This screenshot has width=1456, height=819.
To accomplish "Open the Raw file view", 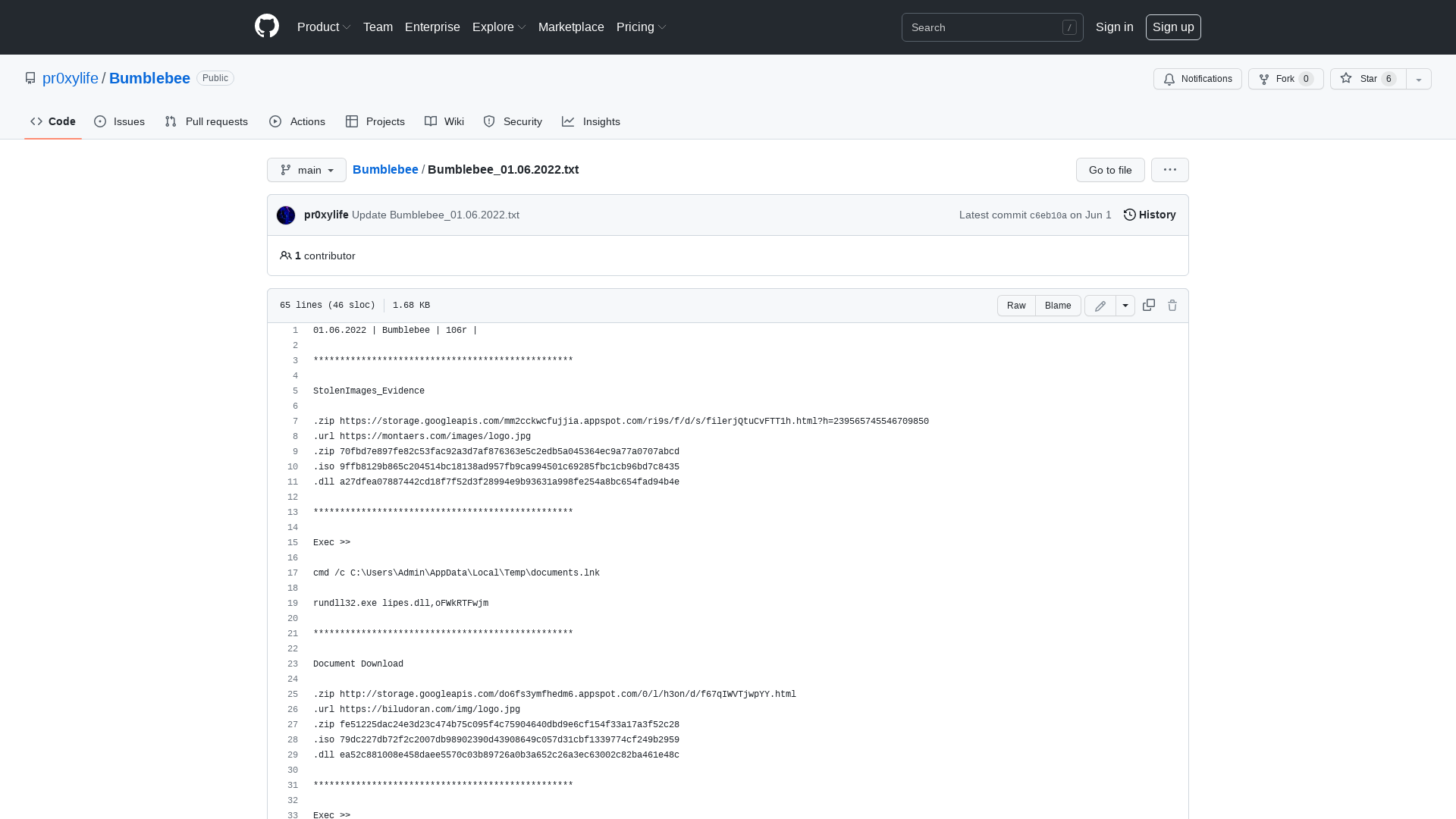I will [x=1016, y=306].
